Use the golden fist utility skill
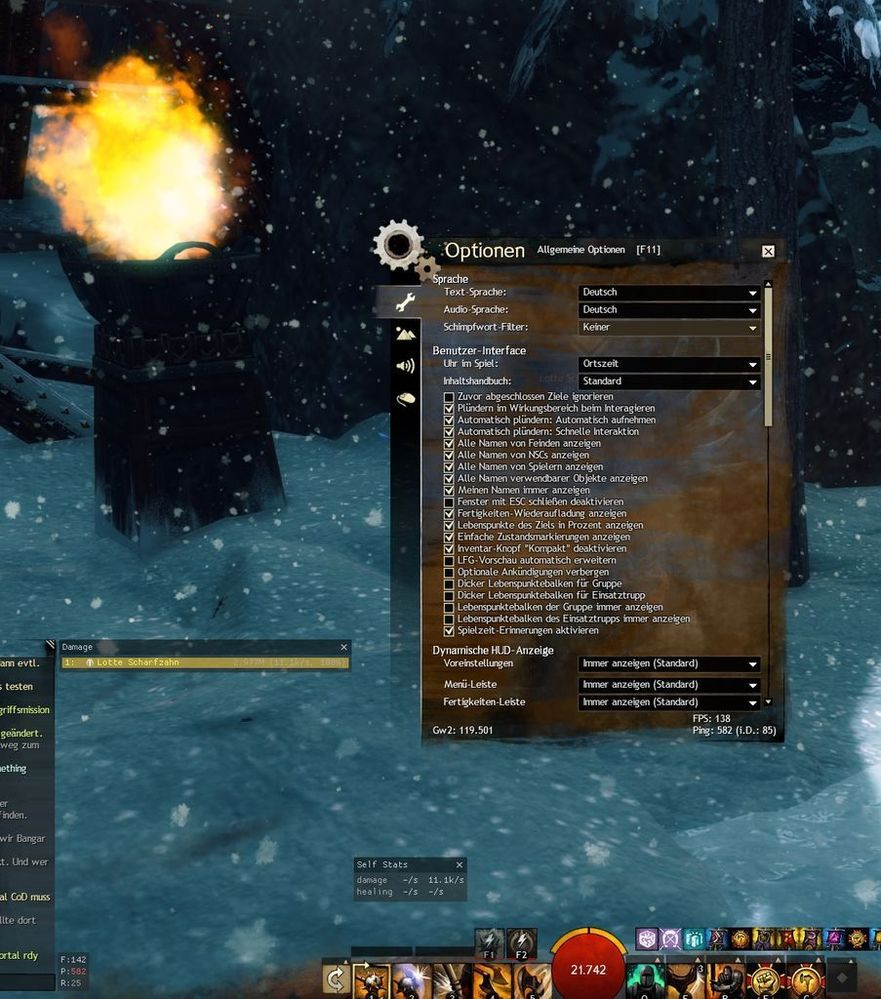 tap(766, 981)
